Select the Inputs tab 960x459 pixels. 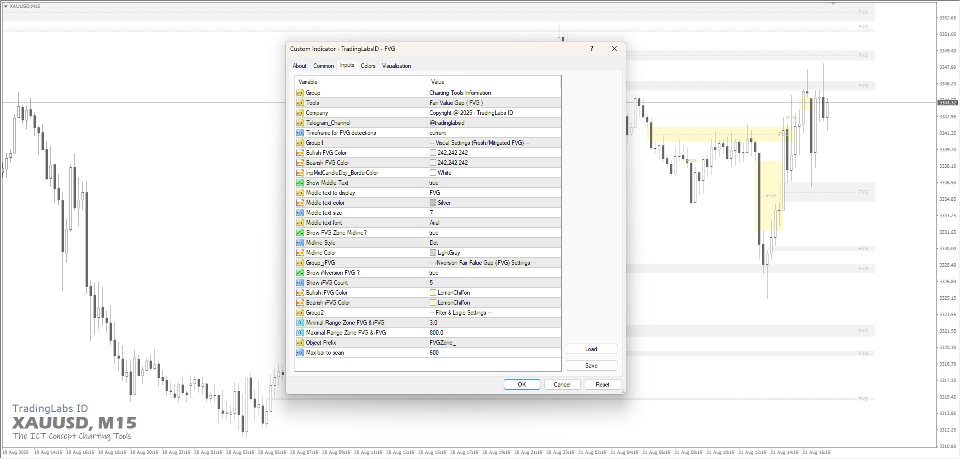click(x=347, y=65)
